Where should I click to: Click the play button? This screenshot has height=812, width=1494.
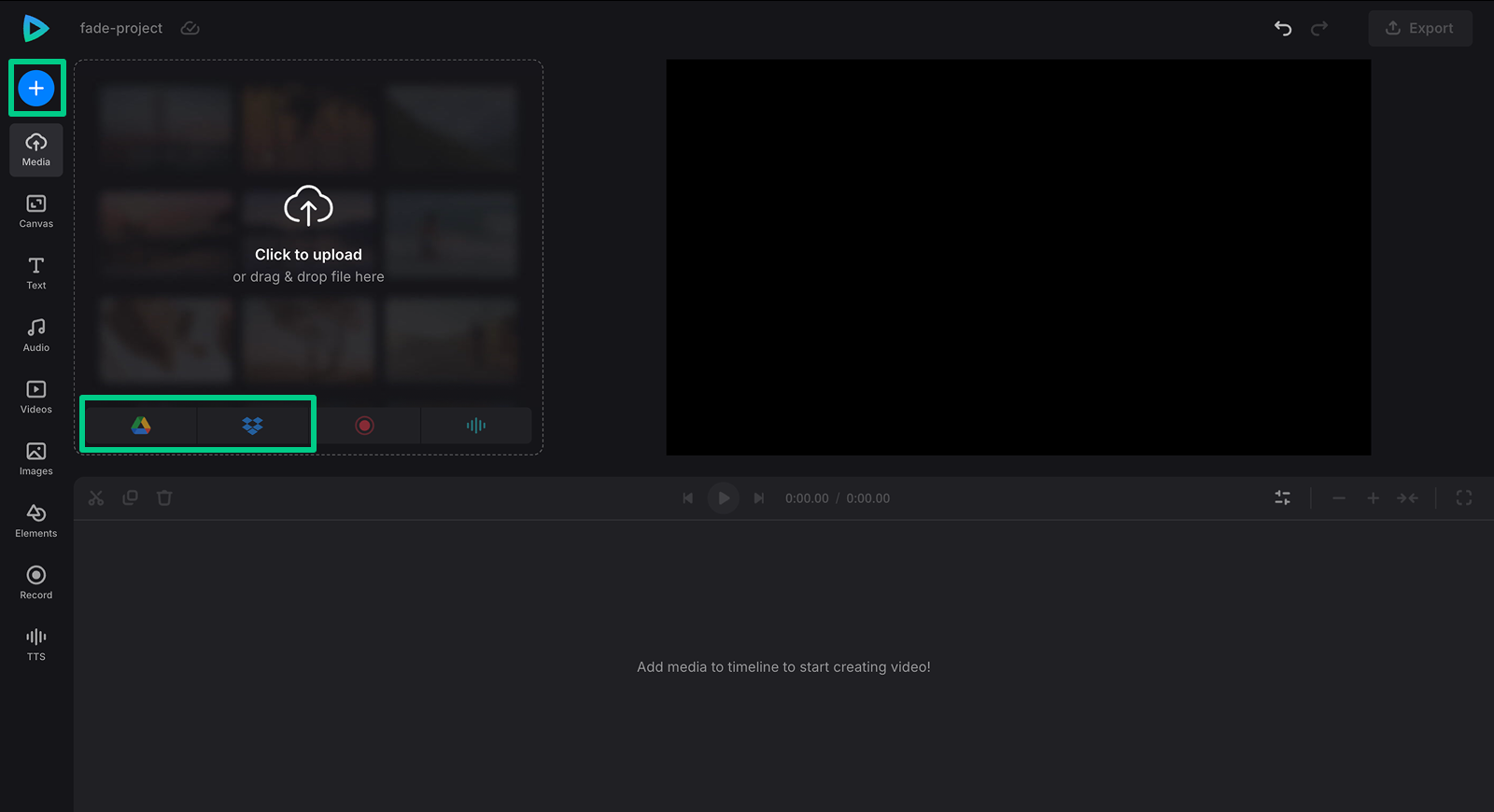point(724,498)
